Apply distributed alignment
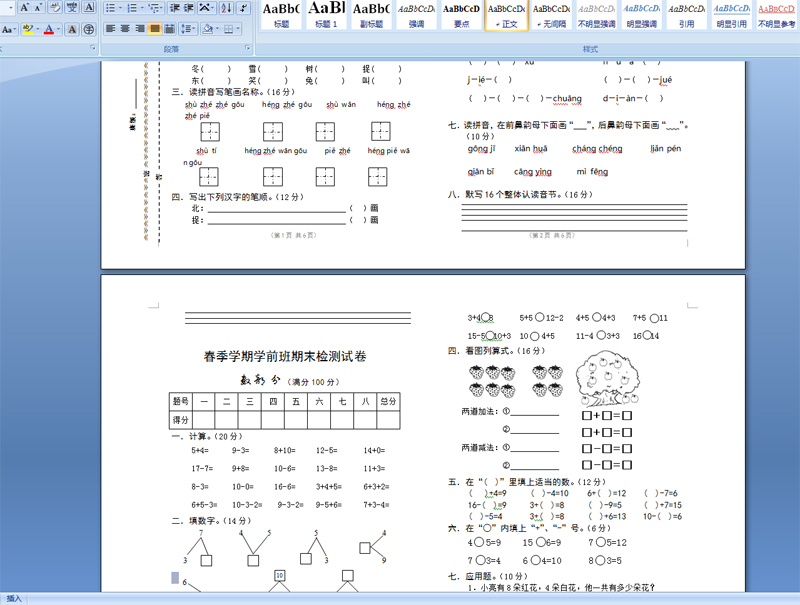Image resolution: width=800 pixels, height=605 pixels. tap(169, 29)
